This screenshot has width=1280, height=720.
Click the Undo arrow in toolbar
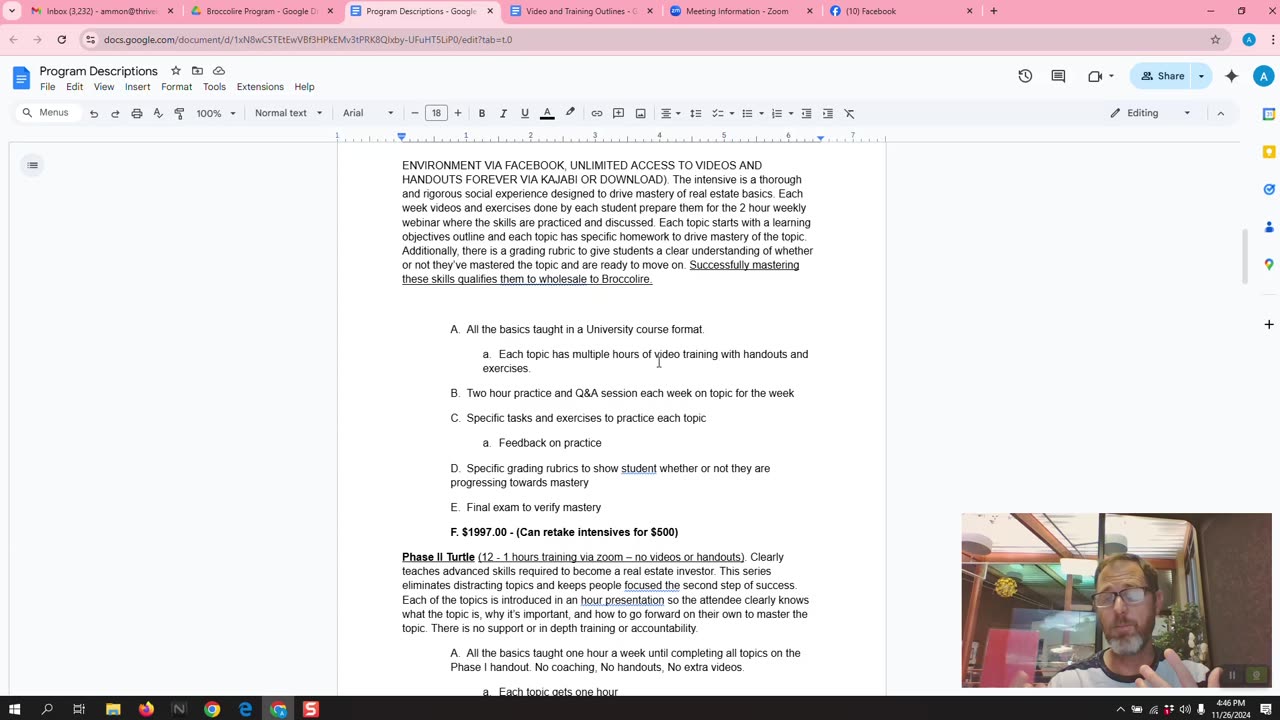pyautogui.click(x=94, y=113)
